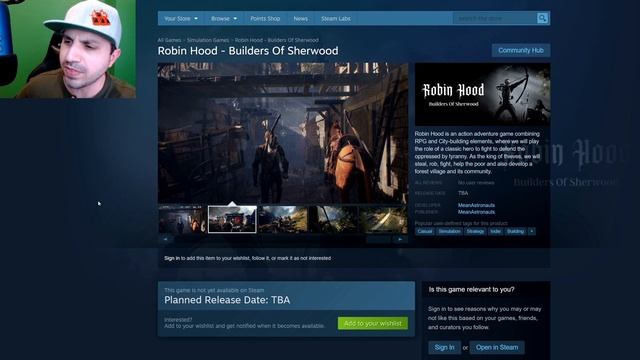The height and width of the screenshot is (360, 640).
Task: Select the Casual tag
Action: tap(424, 231)
